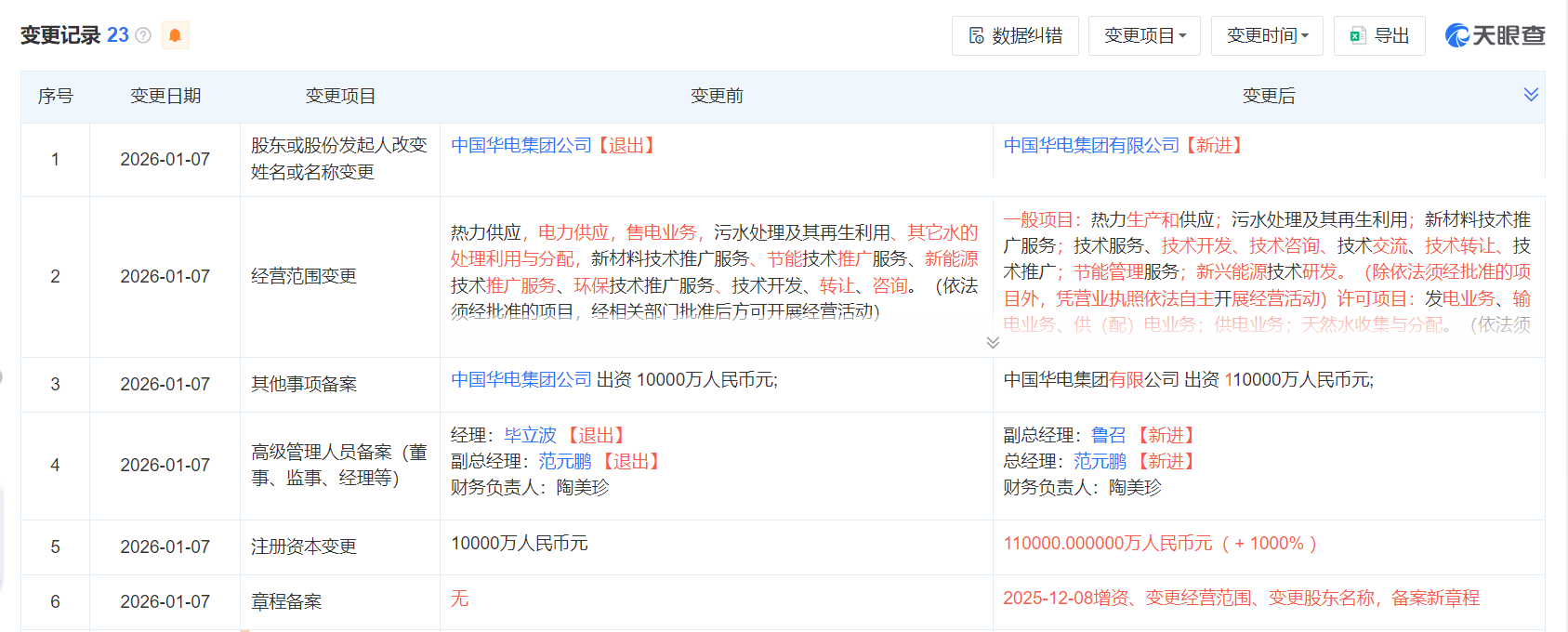Open 中国华电集团有限公司 link in row 1

(x=1091, y=145)
